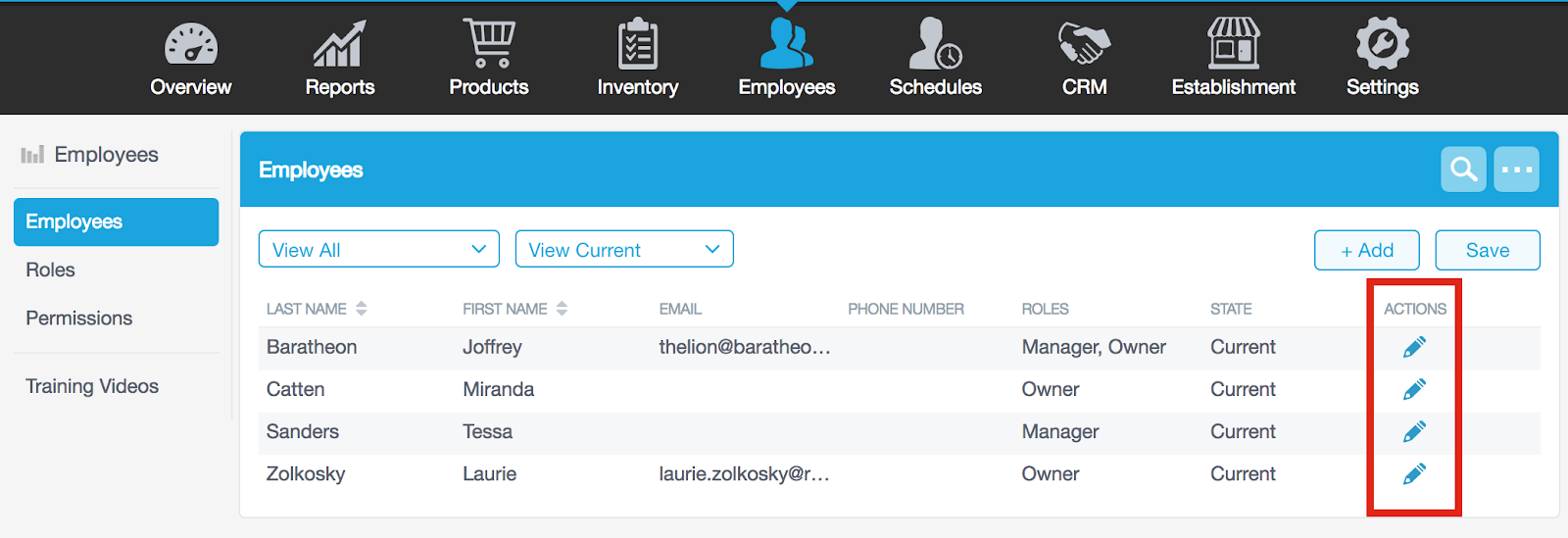Screen dimensions: 1568x538
Task: Select last name Zolkosky
Action: pos(306,474)
